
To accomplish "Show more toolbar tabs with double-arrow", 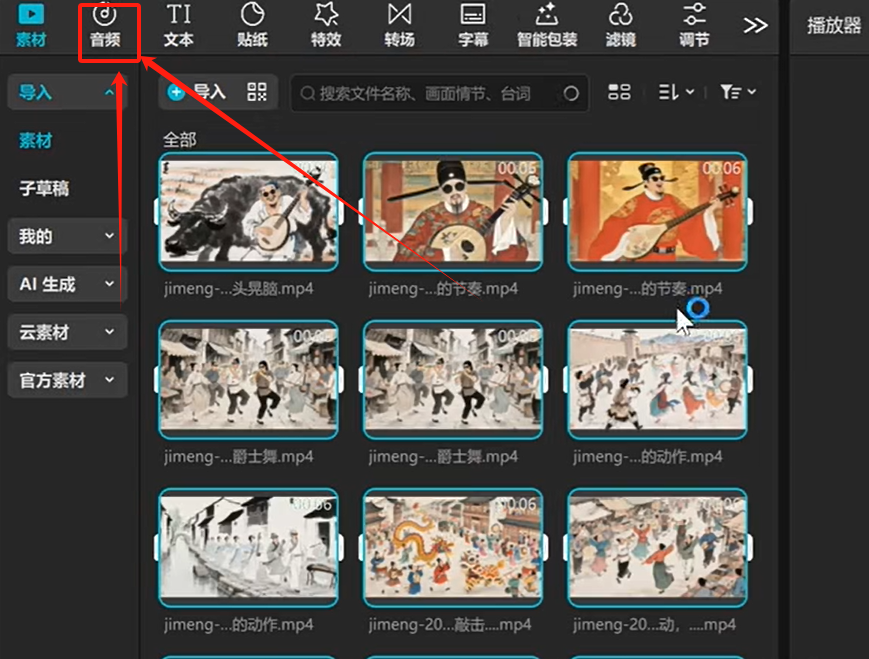I will click(755, 25).
